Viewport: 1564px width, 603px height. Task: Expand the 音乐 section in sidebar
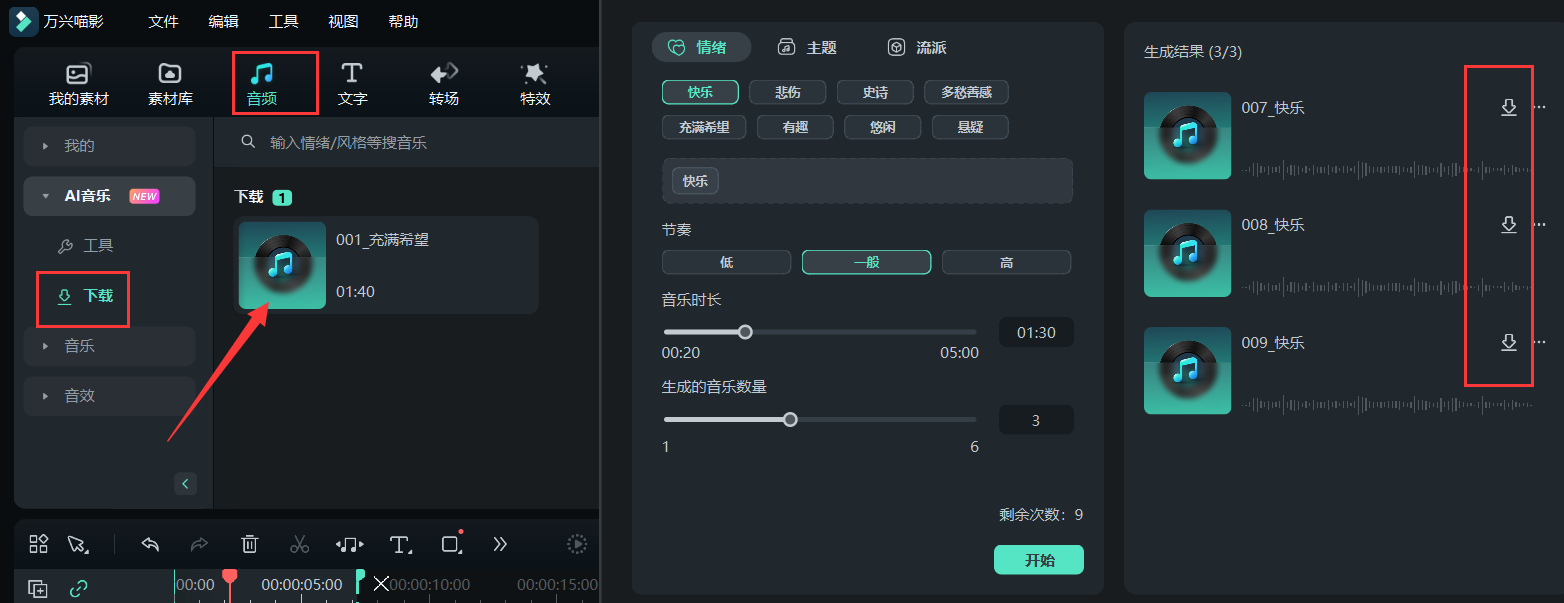pyautogui.click(x=109, y=346)
